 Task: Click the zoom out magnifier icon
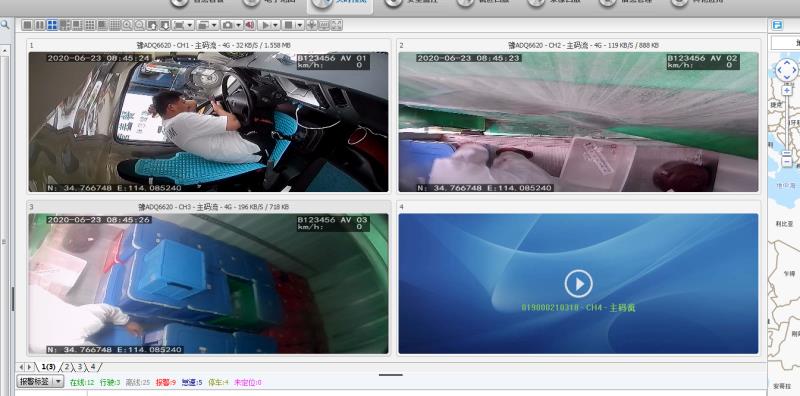140,25
